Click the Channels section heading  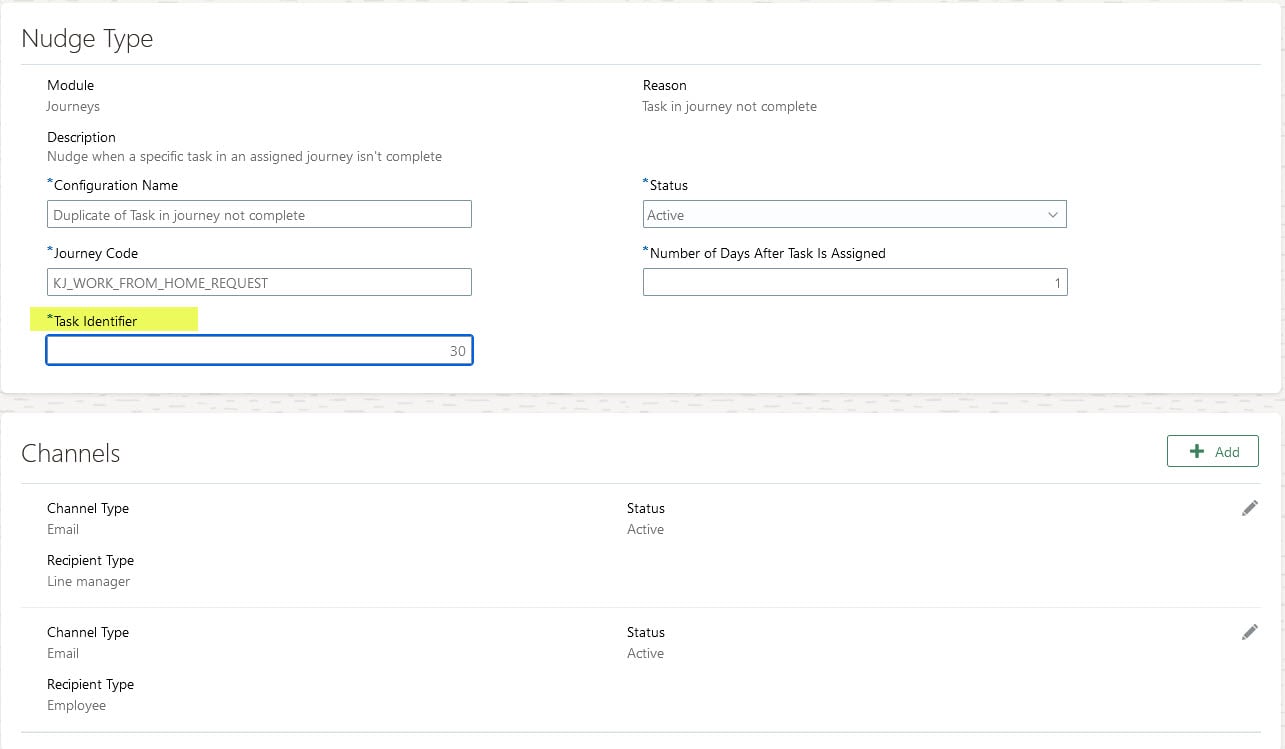(x=71, y=453)
